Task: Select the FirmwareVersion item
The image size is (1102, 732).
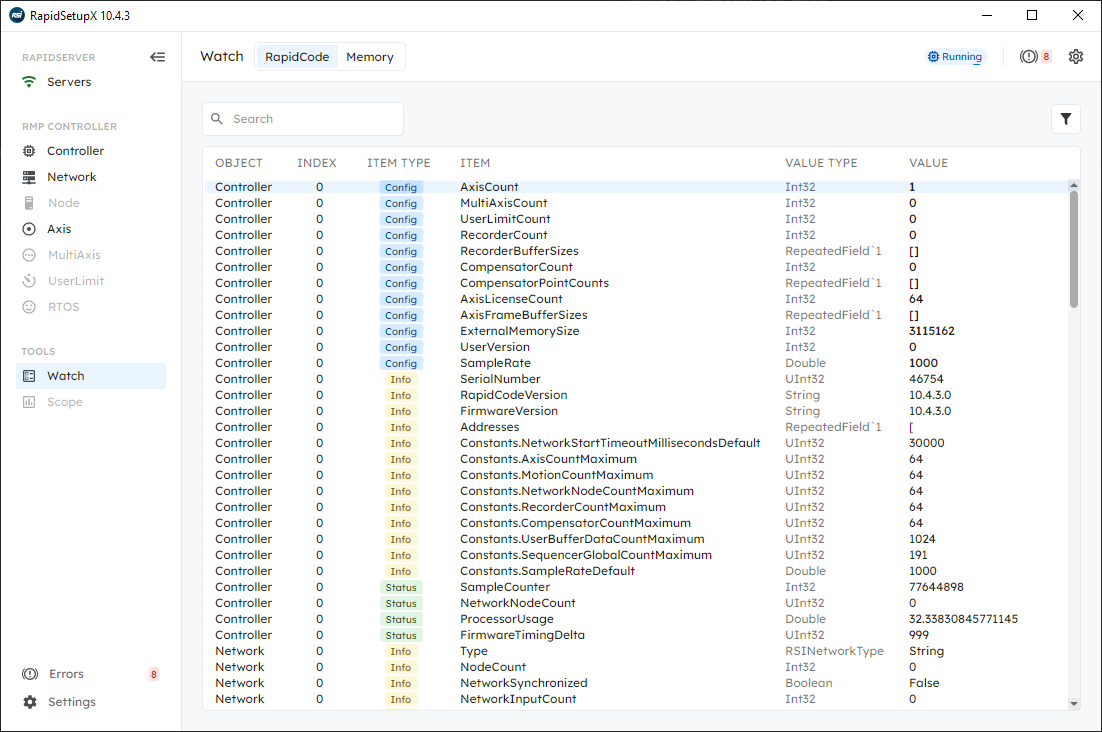Action: 509,411
